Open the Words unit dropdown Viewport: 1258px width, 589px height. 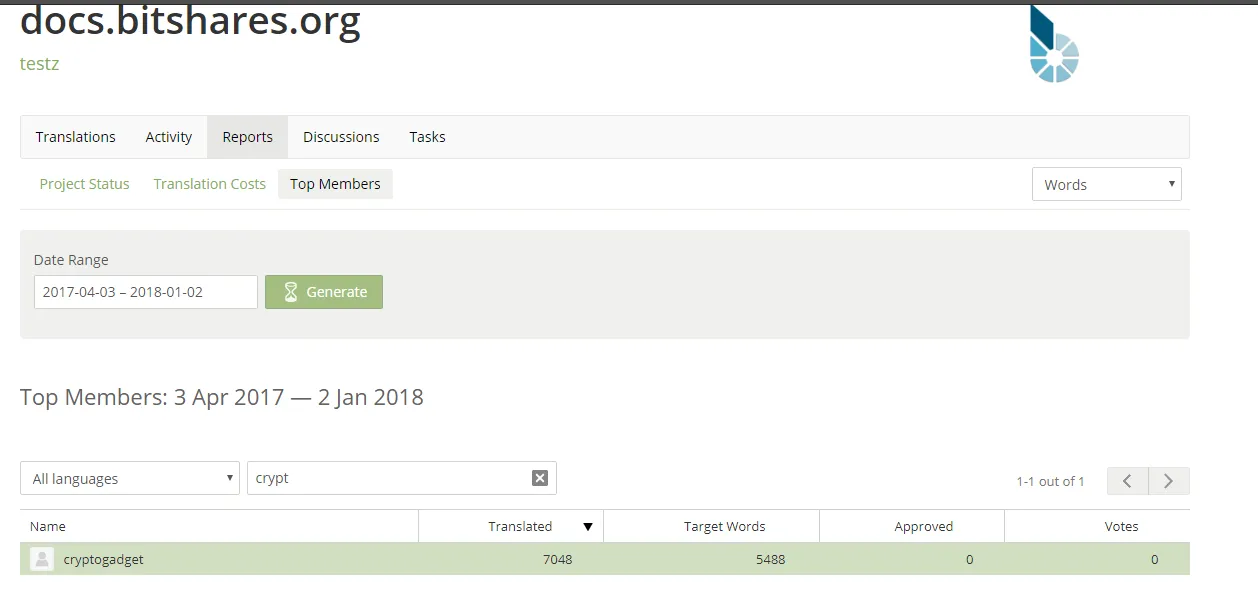1107,184
